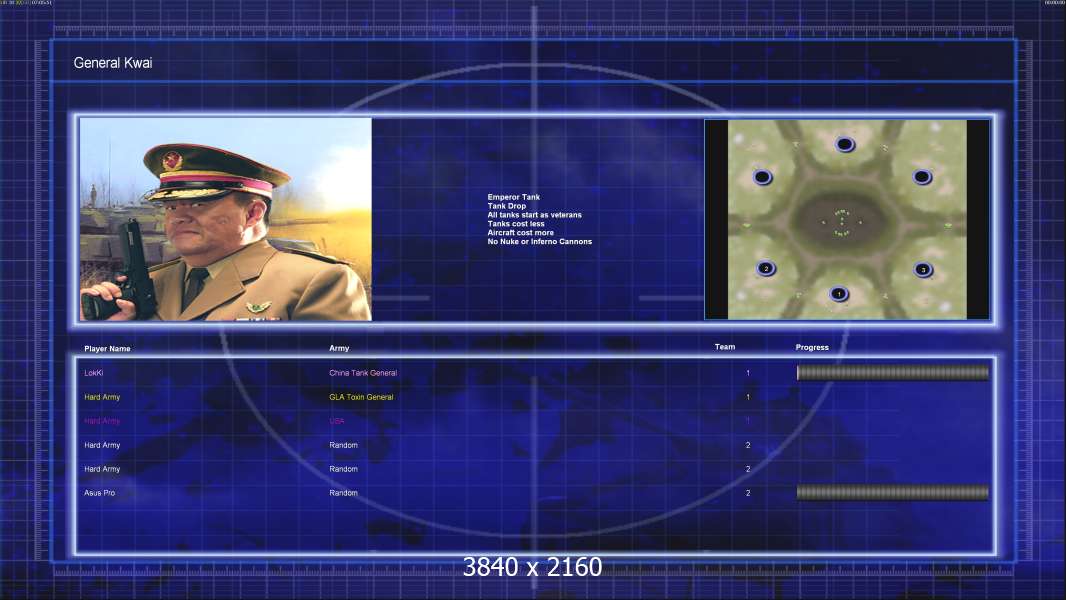Click 'Hard Army' name beside GLA Toxin General
The width and height of the screenshot is (1066, 600).
102,397
